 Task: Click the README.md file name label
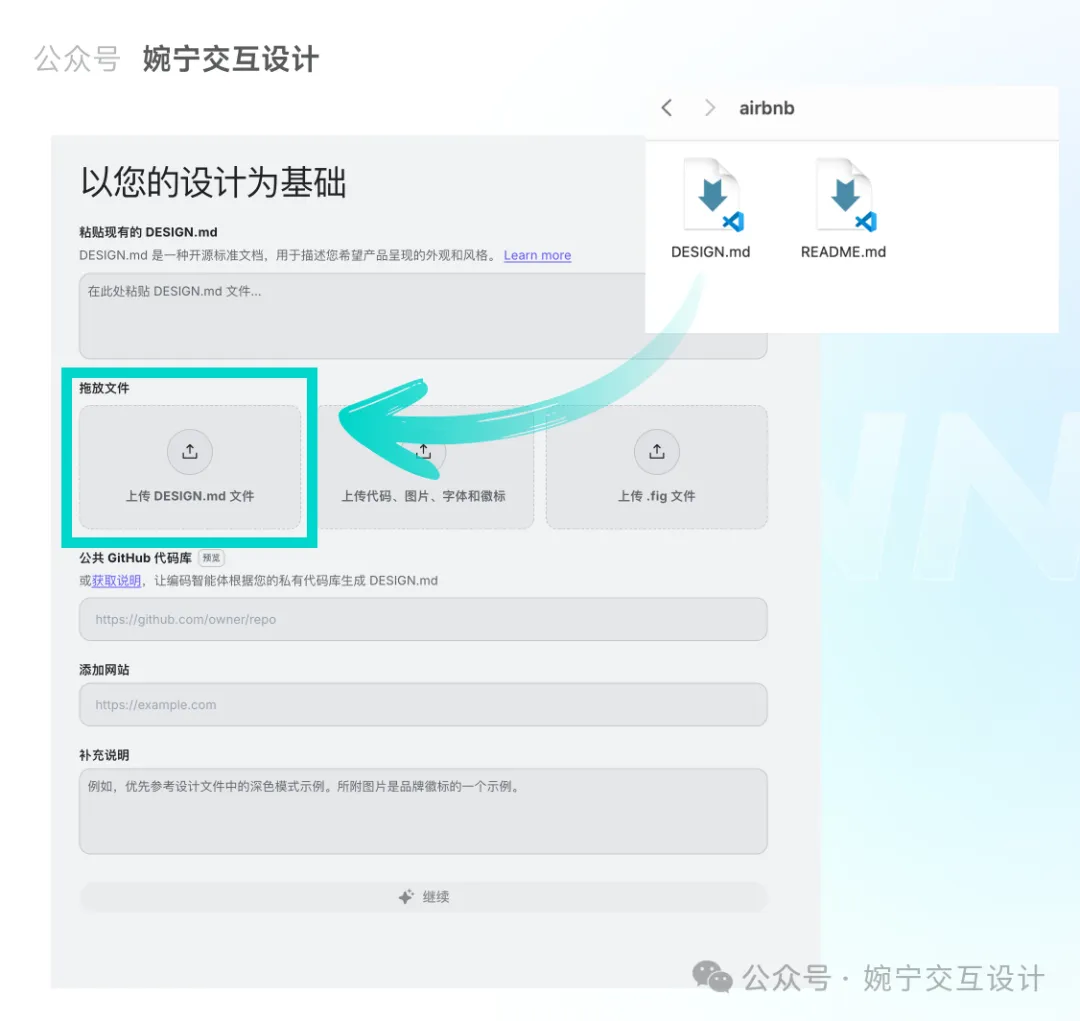844,252
